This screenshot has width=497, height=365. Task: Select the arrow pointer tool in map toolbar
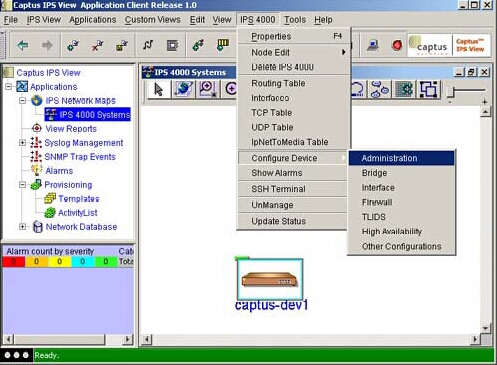[x=158, y=89]
